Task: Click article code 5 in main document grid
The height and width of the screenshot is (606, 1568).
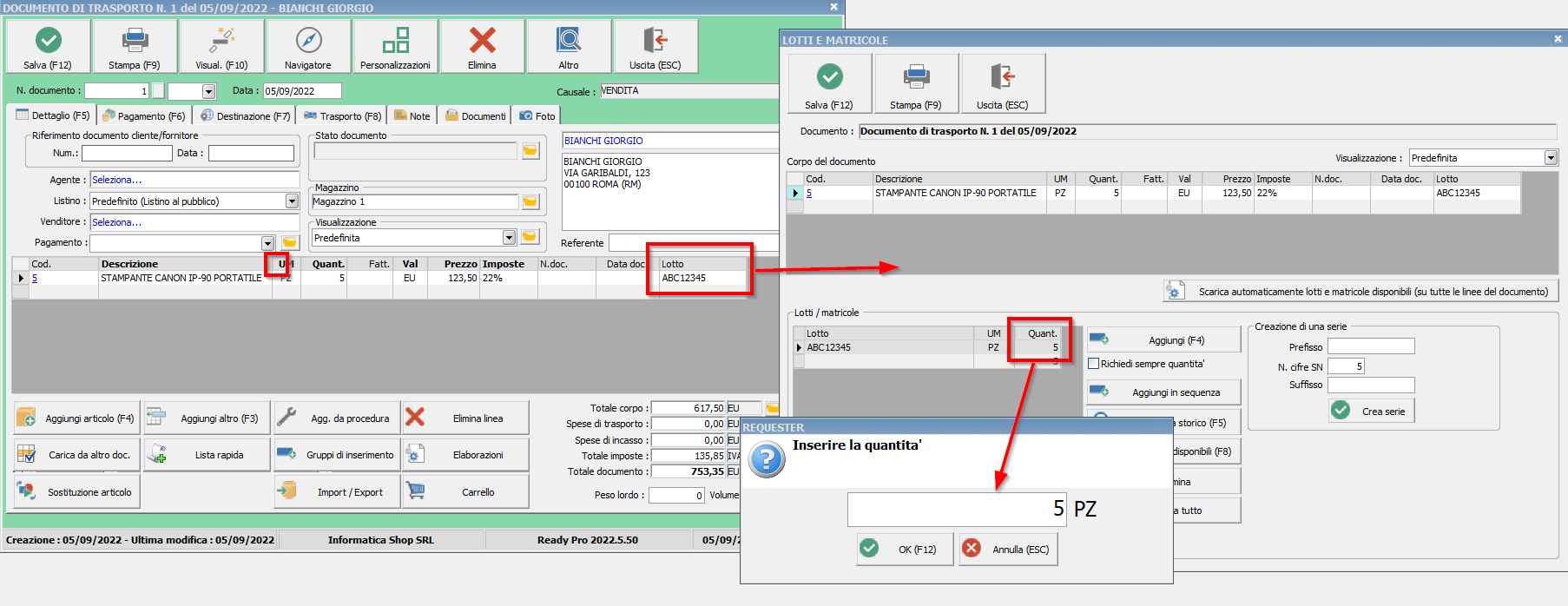Action: [x=35, y=278]
